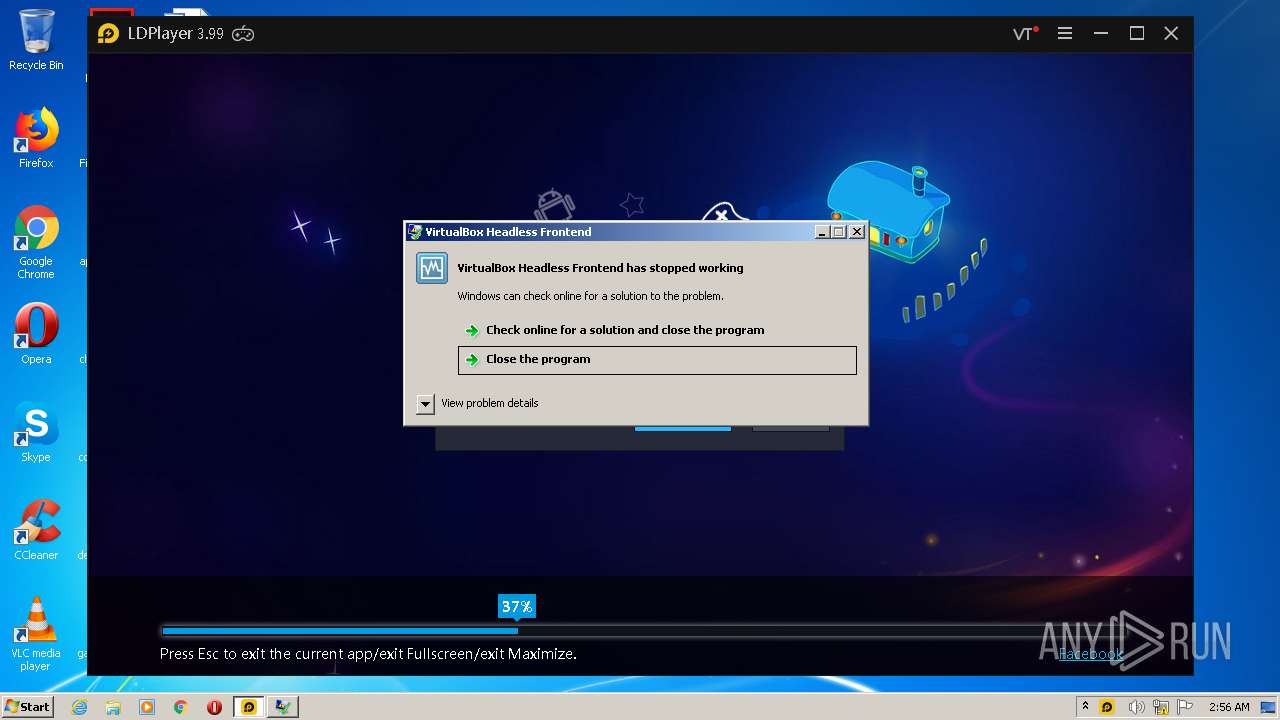Viewport: 1280px width, 720px height.
Task: Select the Firefox desktop shortcut
Action: (x=36, y=138)
